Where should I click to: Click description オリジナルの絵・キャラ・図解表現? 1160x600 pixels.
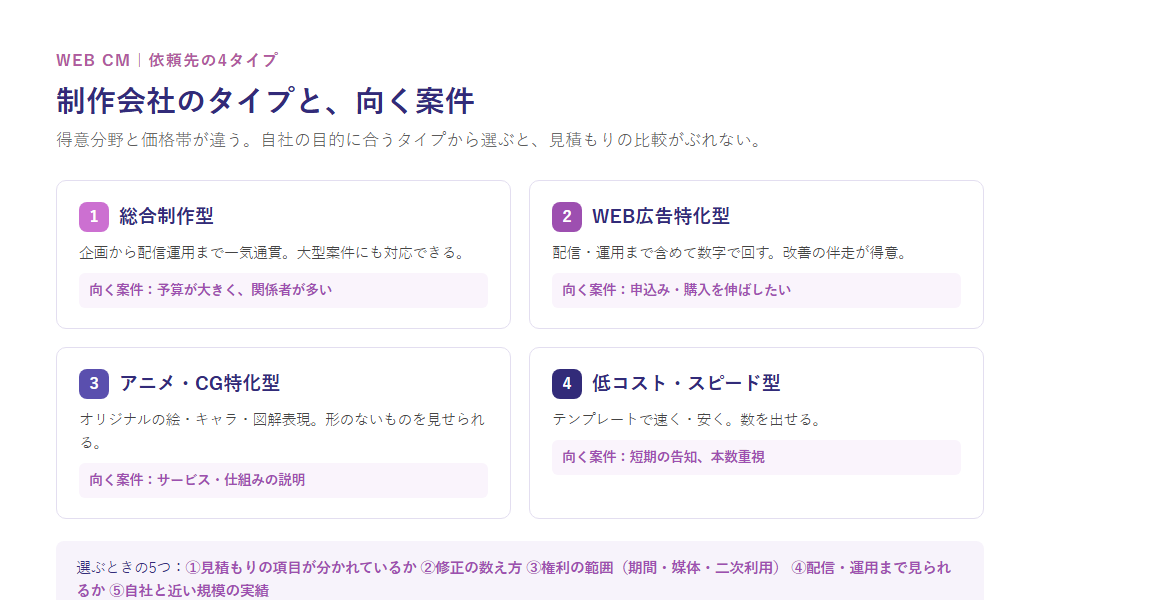click(x=283, y=431)
